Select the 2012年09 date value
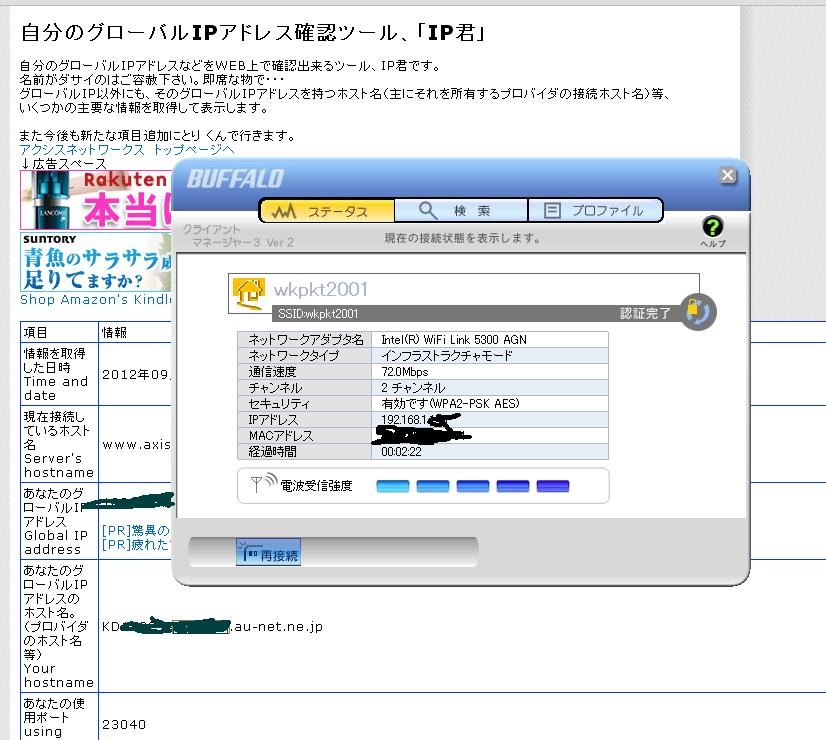 pyautogui.click(x=135, y=374)
